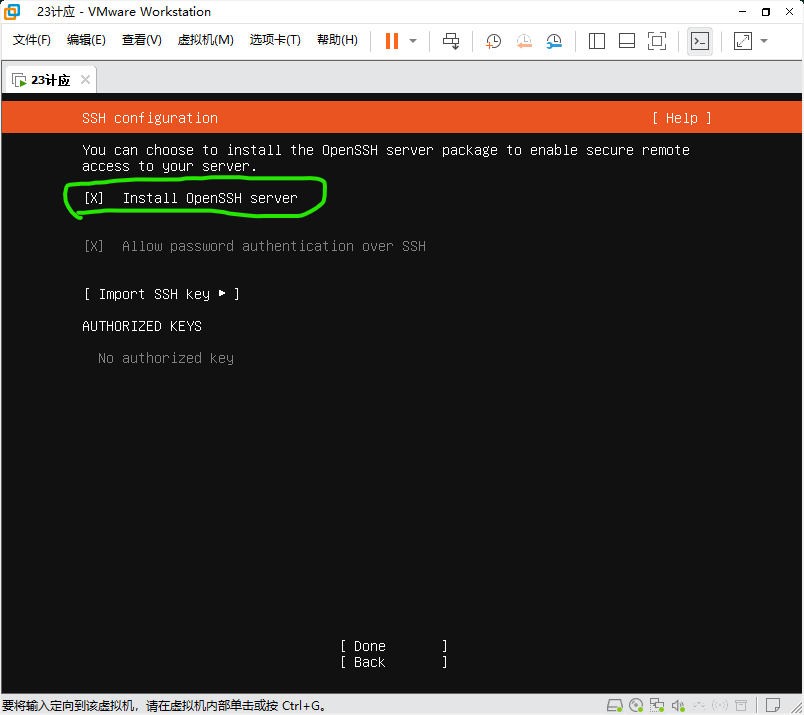804x715 pixels.
Task: Click the network adapter status icon
Action: click(657, 706)
